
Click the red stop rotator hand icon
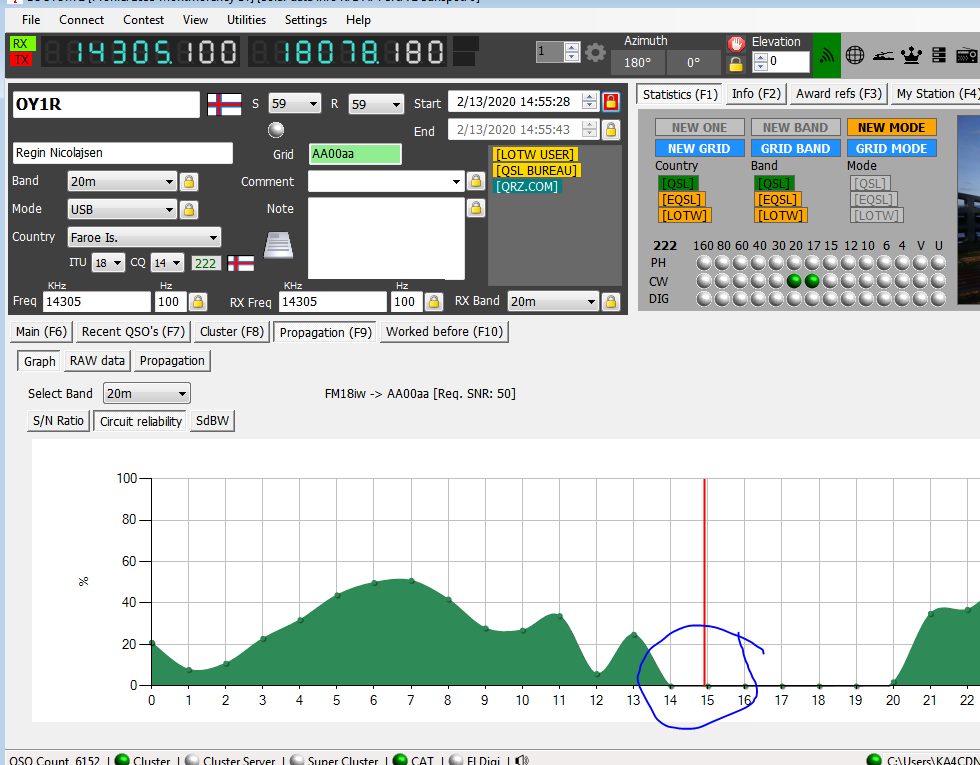[736, 44]
